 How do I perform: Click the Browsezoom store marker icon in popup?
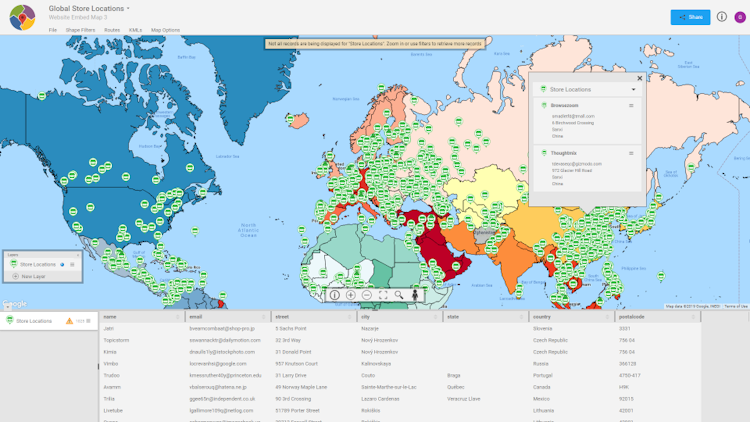point(544,105)
